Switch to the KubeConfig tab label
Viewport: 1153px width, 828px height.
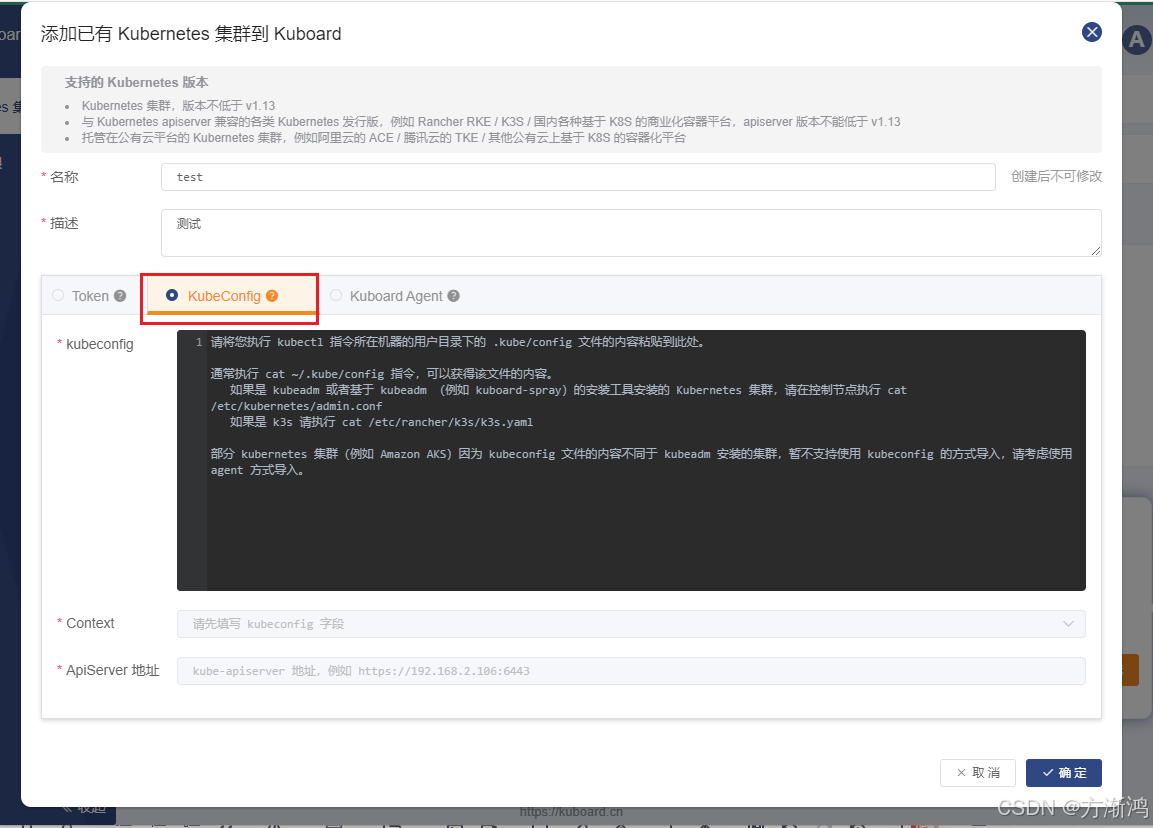(224, 296)
